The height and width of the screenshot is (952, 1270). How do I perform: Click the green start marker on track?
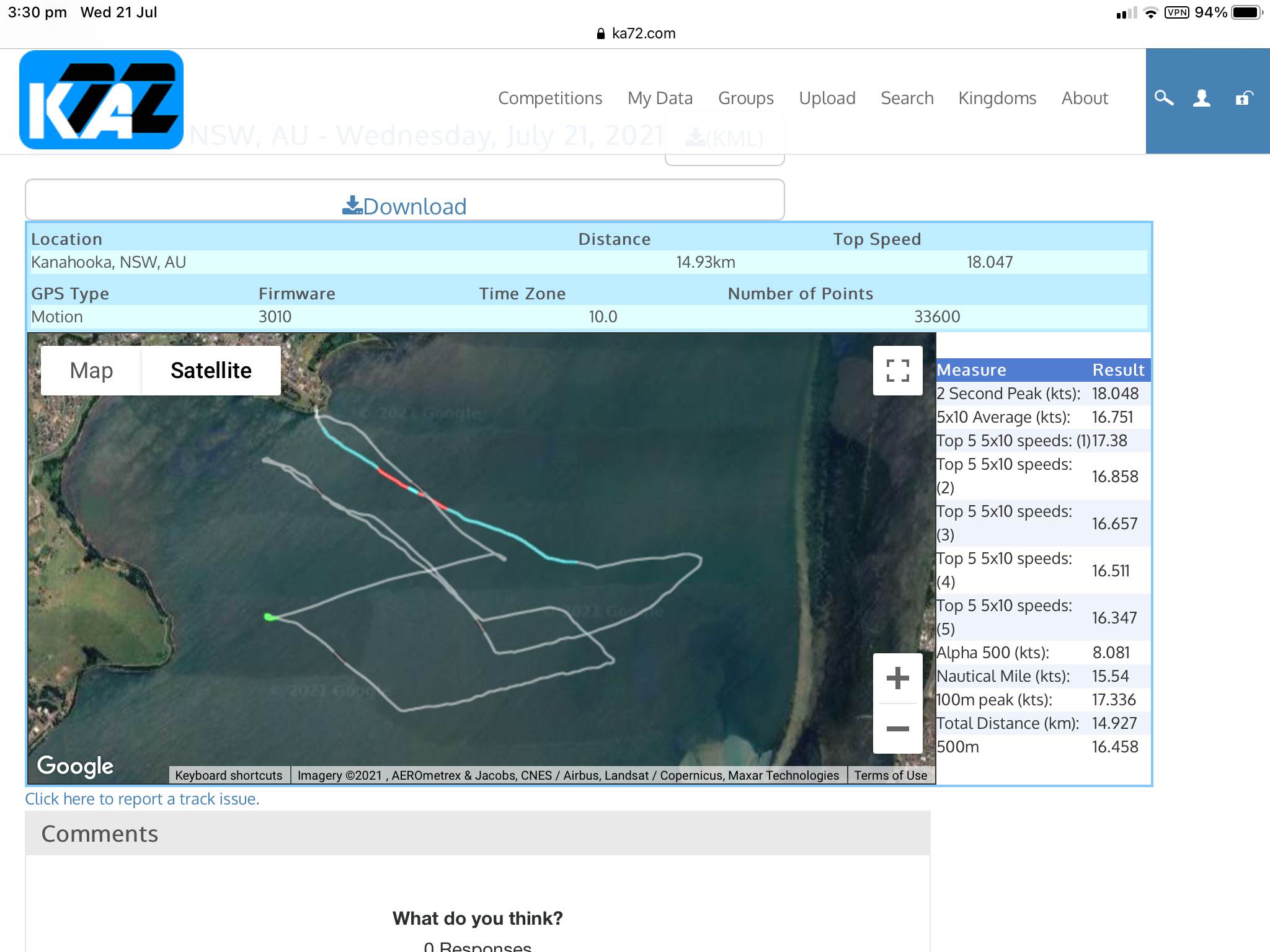point(270,617)
